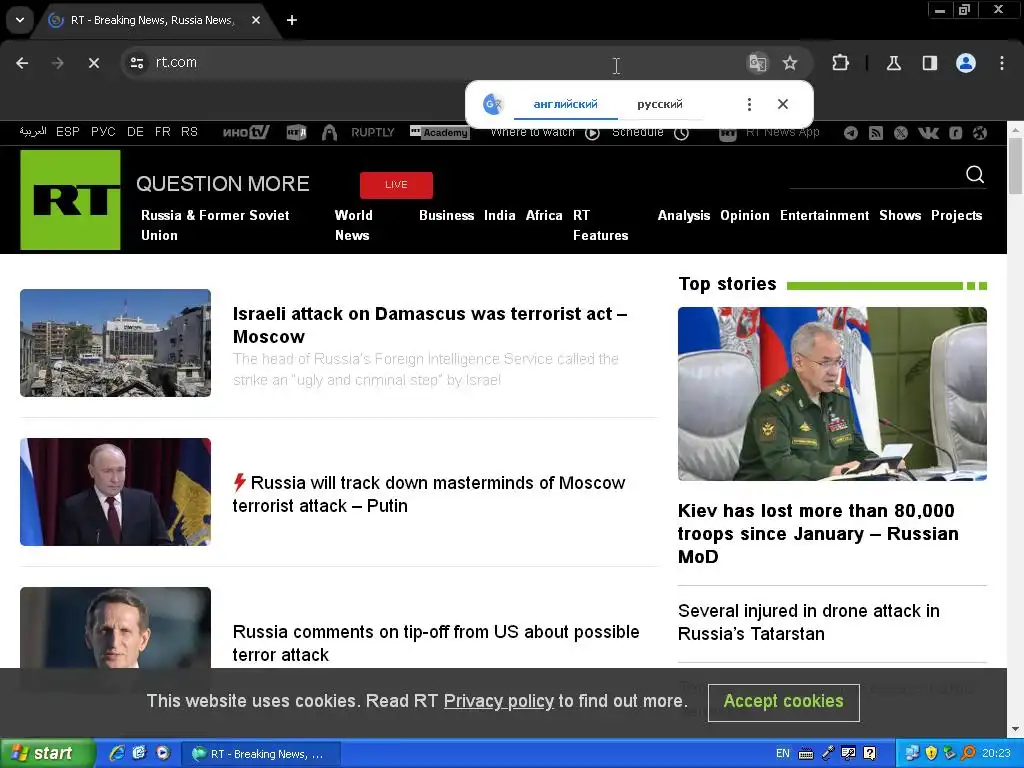Go to the Africa section

click(x=544, y=216)
